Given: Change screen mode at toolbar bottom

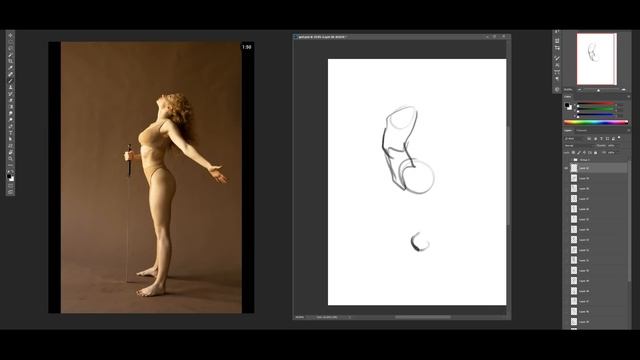Looking at the screenshot, I should click(11, 192).
